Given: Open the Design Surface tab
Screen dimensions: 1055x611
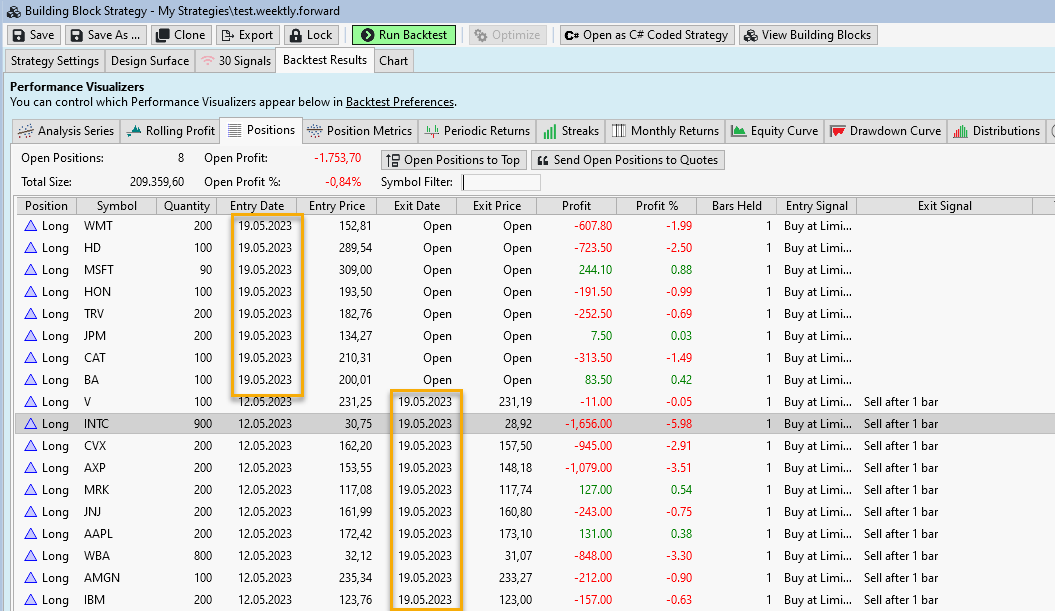Looking at the screenshot, I should click(x=150, y=61).
